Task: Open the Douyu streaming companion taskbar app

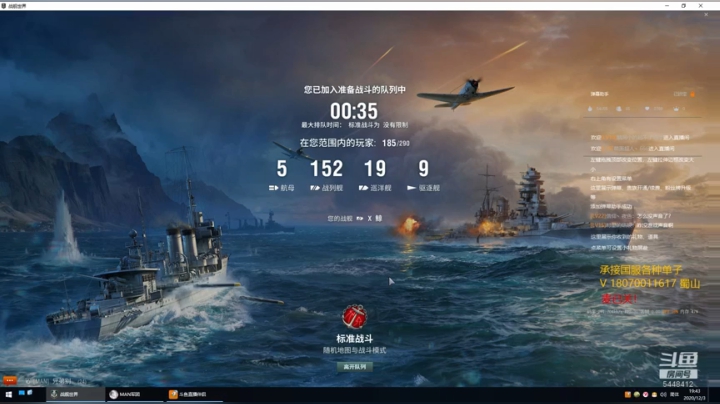Action: [195, 394]
